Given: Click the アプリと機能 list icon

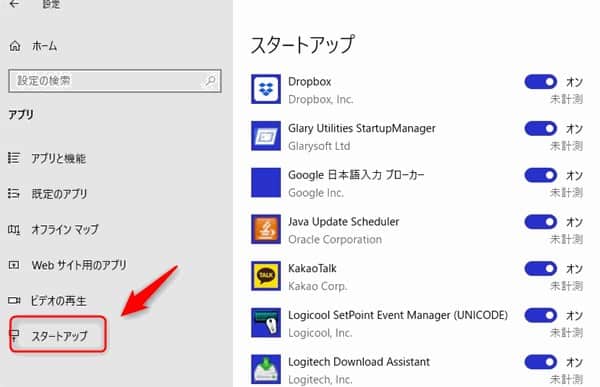Looking at the screenshot, I should pos(14,158).
